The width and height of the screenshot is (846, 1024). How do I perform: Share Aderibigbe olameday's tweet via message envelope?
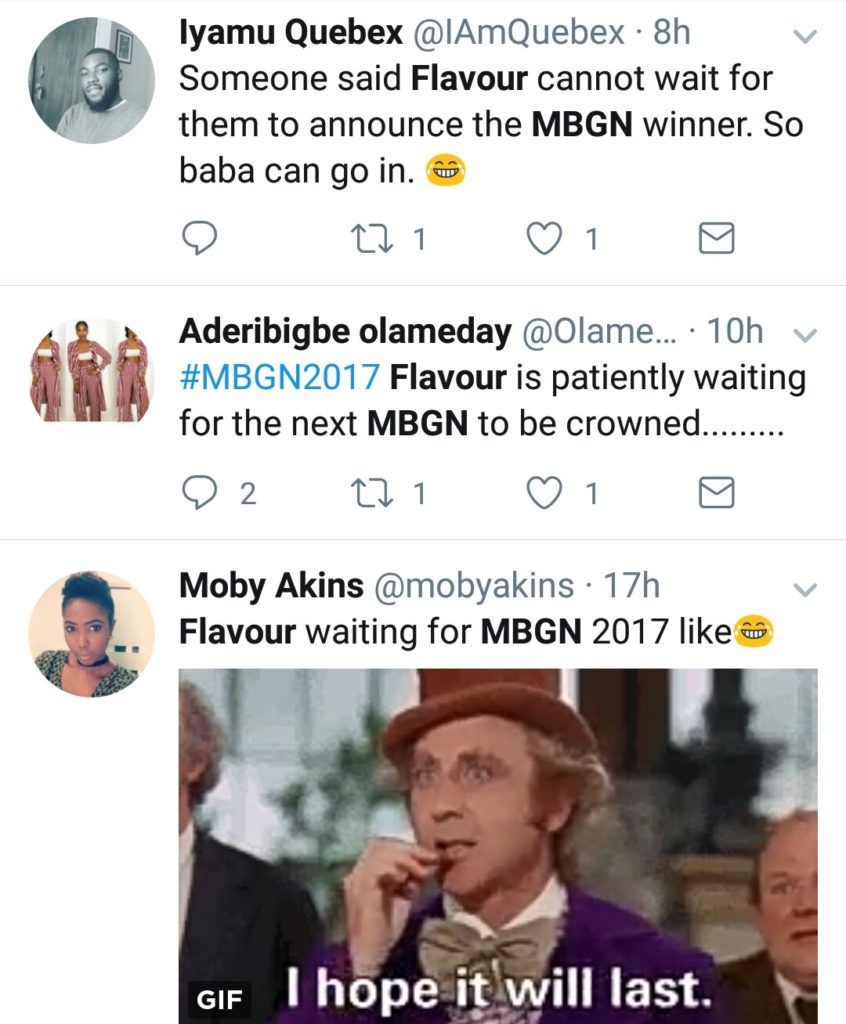point(717,493)
